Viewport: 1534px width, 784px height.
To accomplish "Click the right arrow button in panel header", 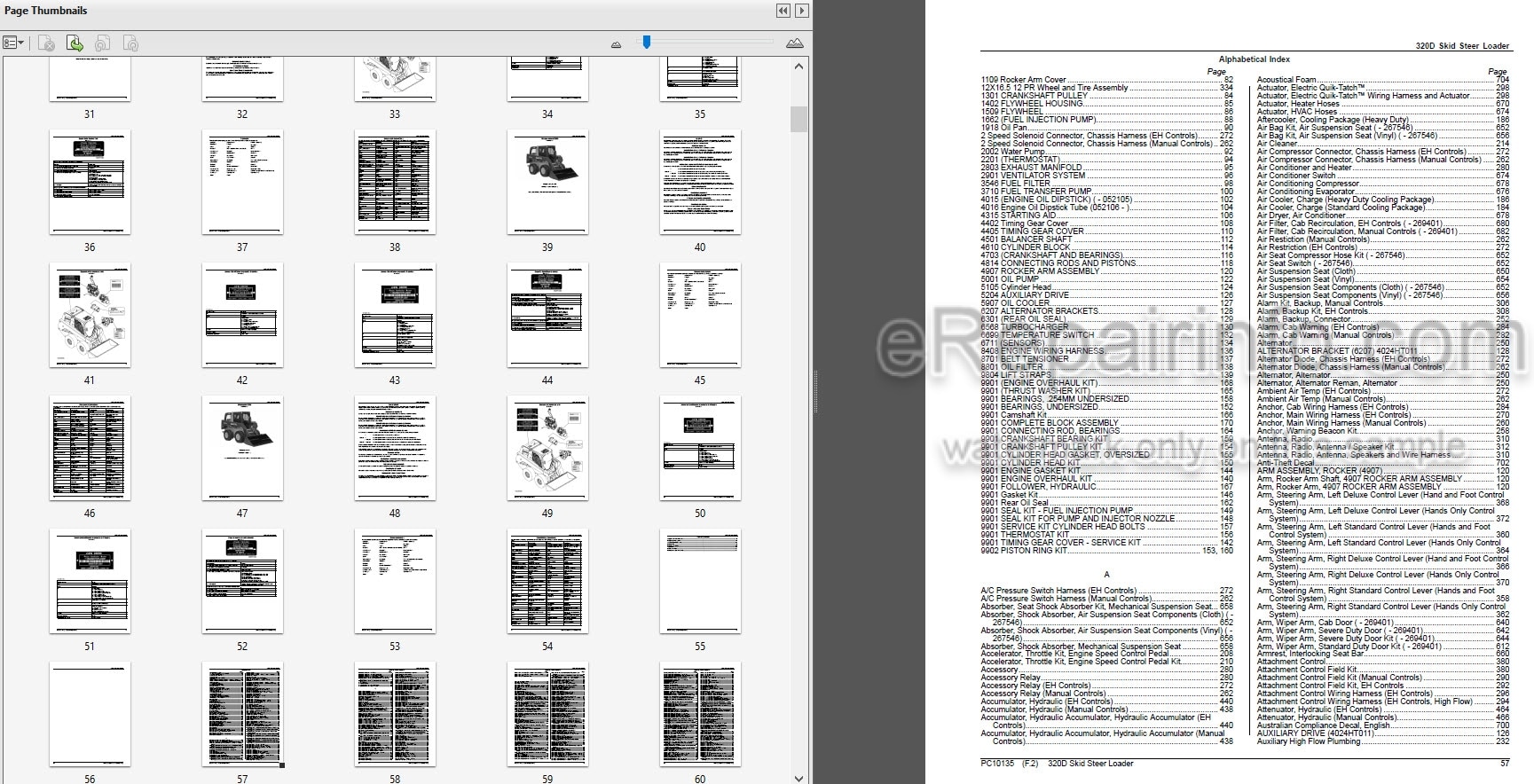I will click(801, 11).
